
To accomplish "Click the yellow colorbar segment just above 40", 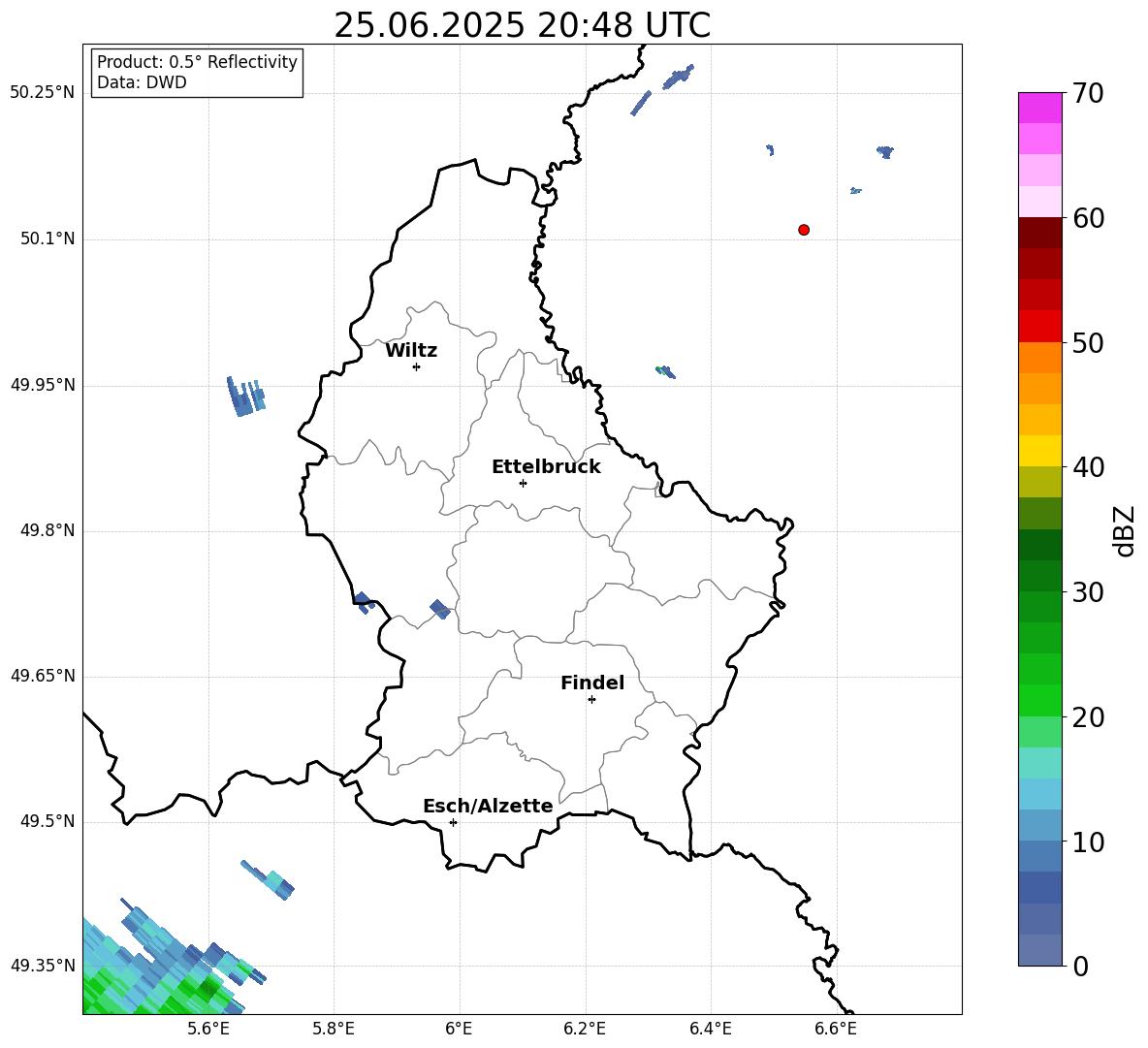I will (1040, 451).
